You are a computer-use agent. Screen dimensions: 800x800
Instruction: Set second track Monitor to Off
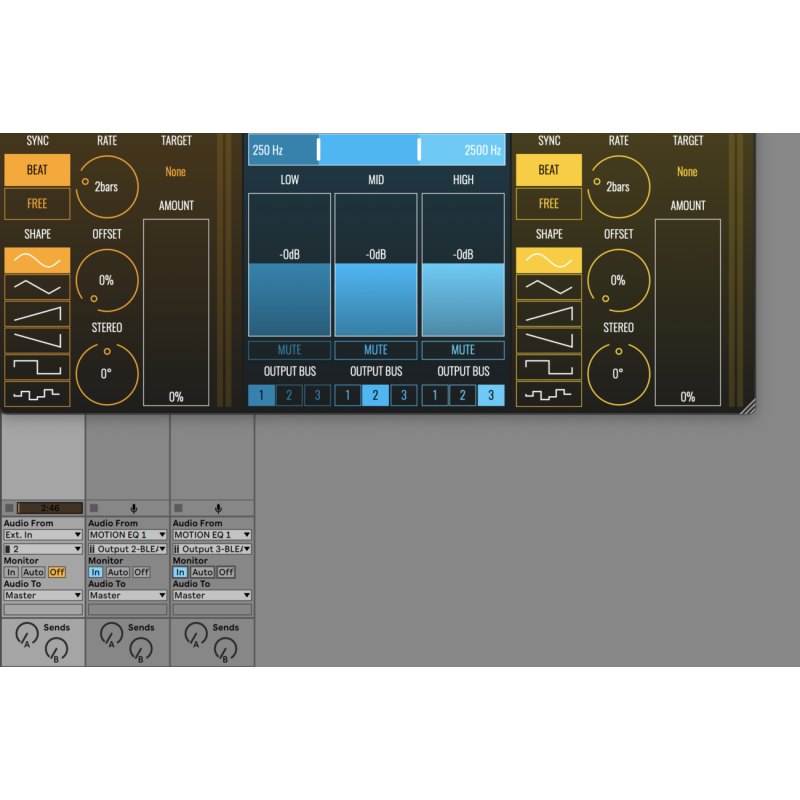click(141, 572)
